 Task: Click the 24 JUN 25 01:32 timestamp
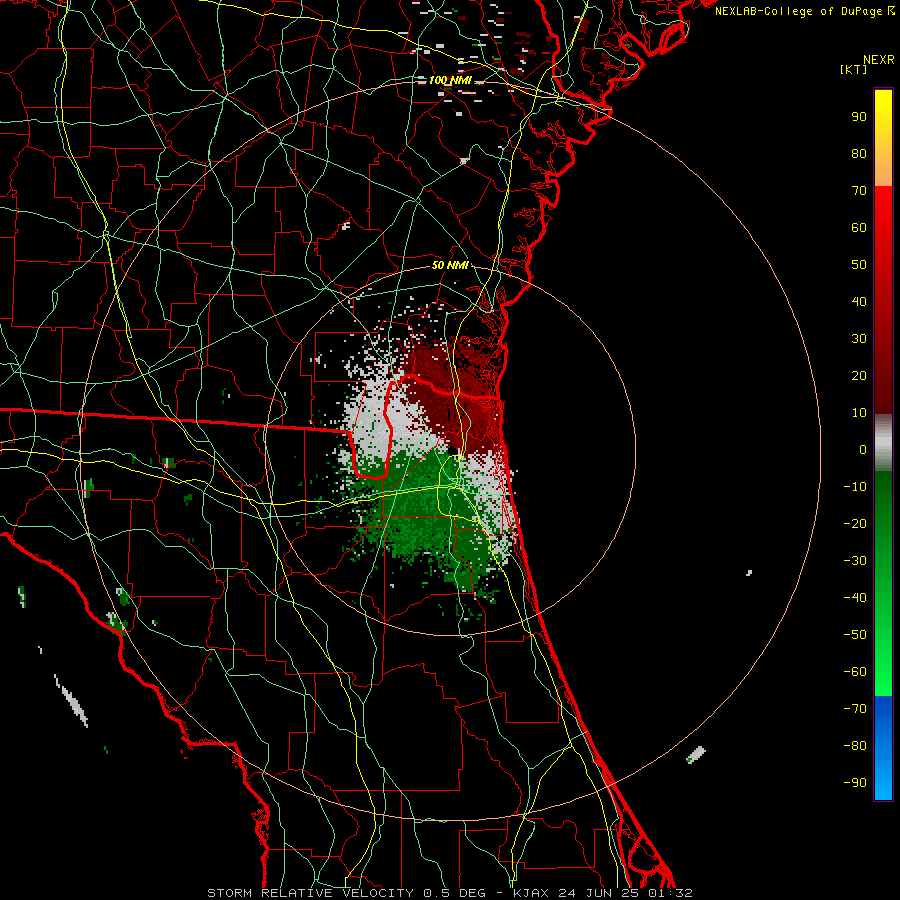624,893
